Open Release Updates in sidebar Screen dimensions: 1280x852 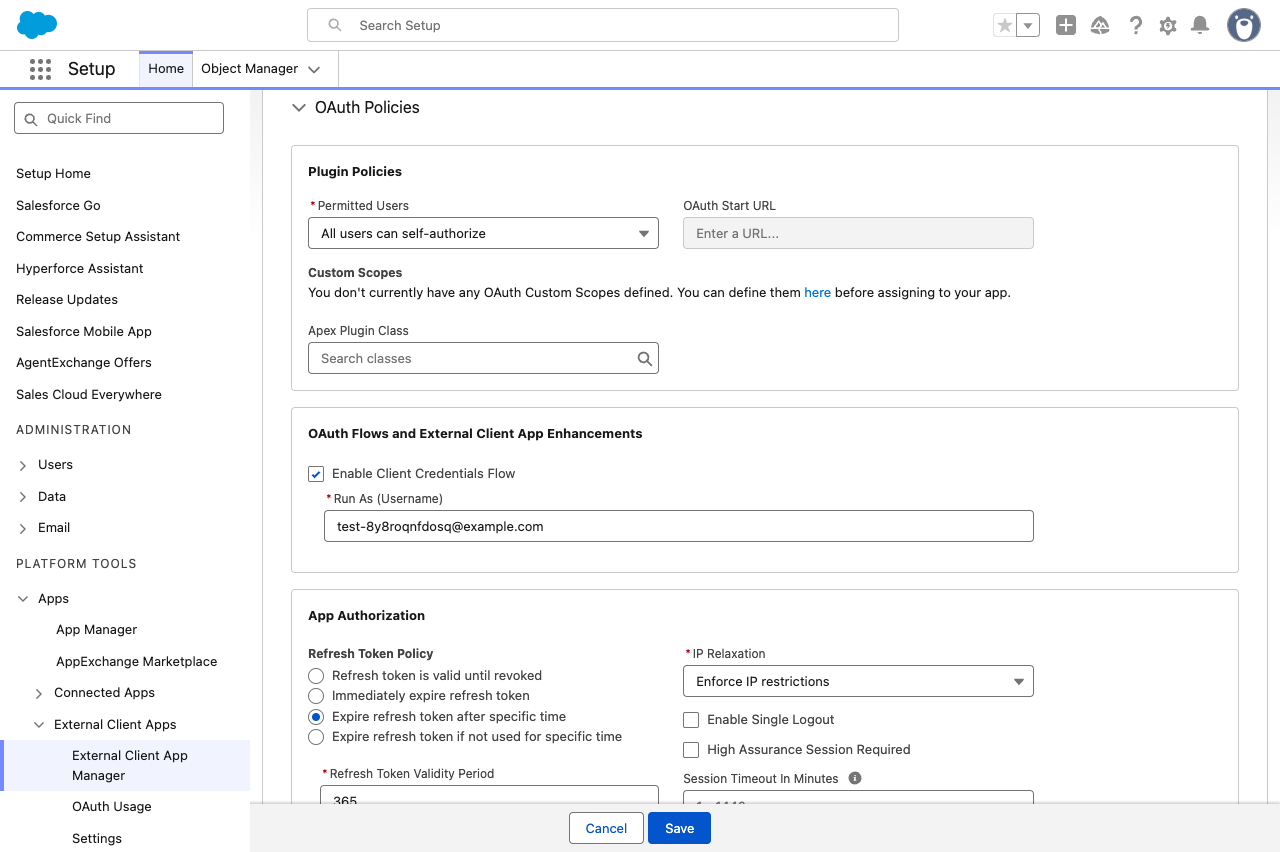pyautogui.click(x=67, y=299)
